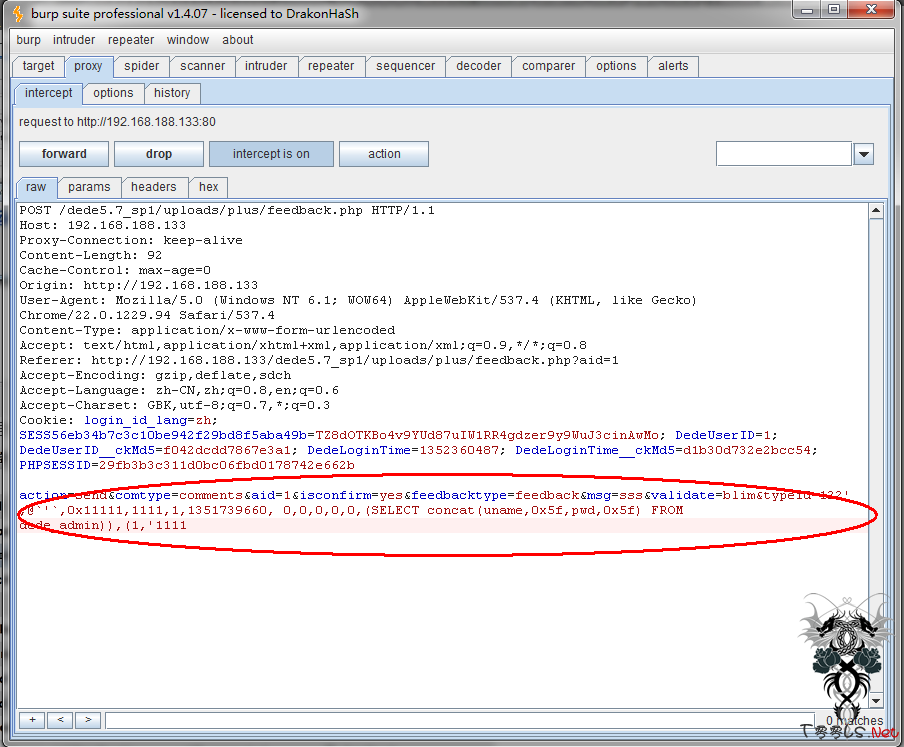Open the proxy options sub-tab
This screenshot has height=747, width=904.
(x=113, y=93)
